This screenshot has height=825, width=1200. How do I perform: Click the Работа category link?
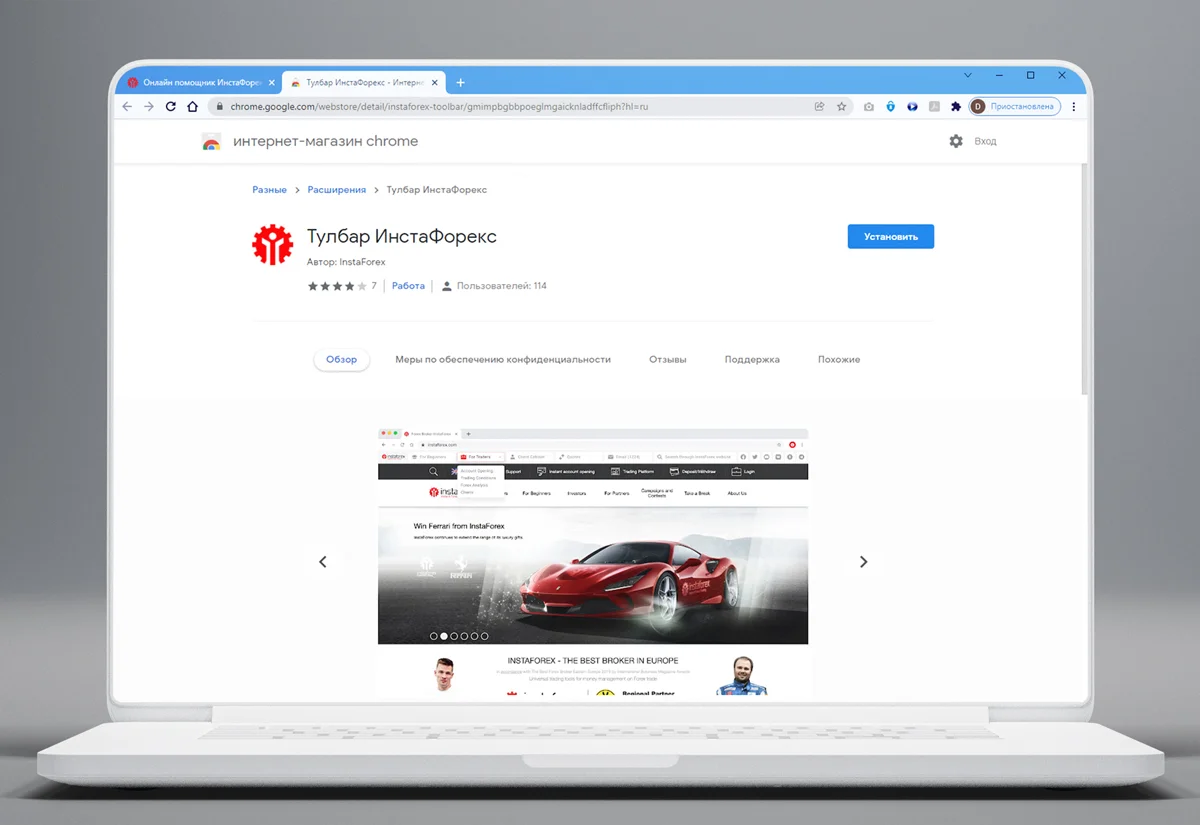(x=408, y=286)
